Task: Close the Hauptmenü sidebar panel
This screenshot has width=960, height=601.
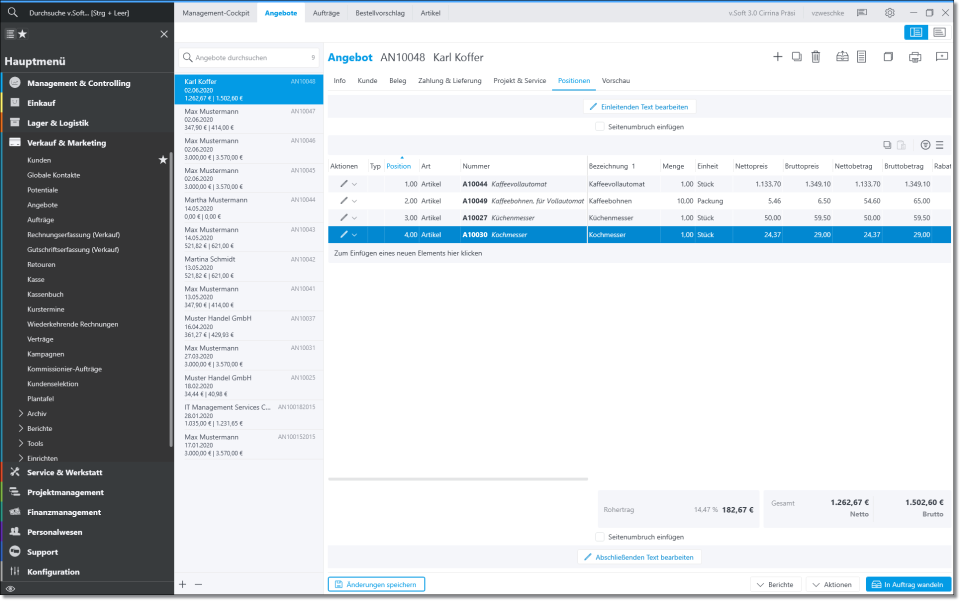Action: click(164, 34)
